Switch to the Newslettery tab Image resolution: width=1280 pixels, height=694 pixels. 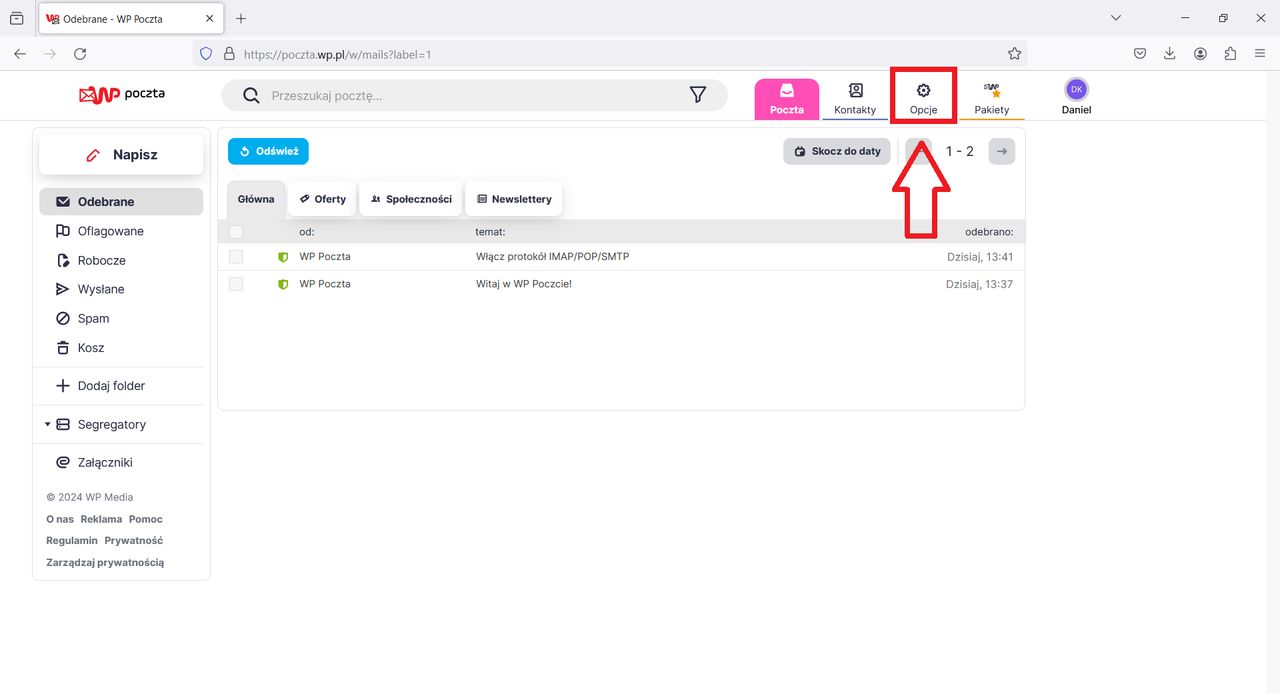[x=514, y=199]
